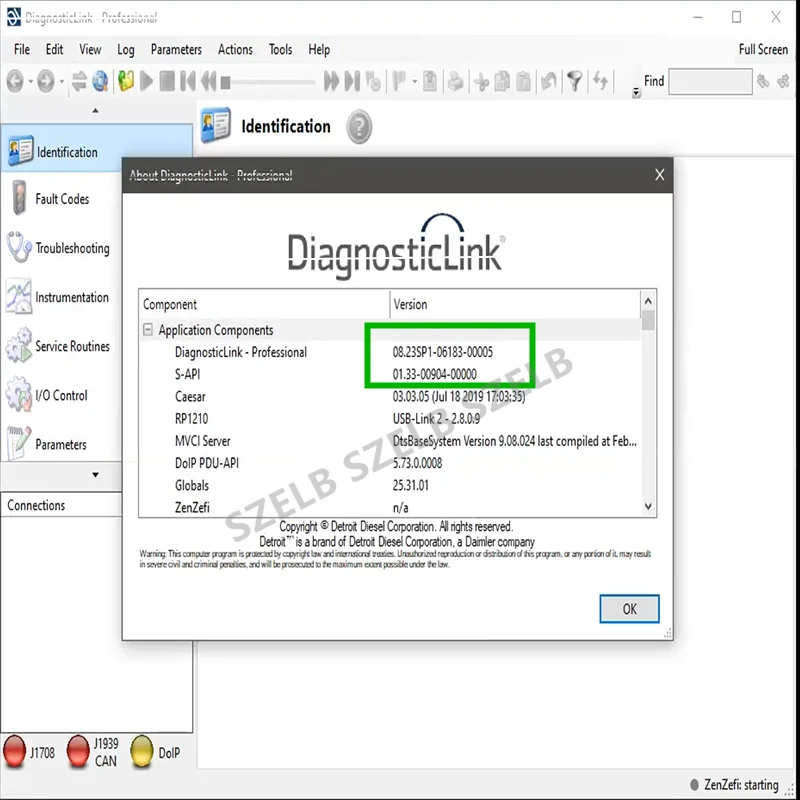Click the play log button
The width and height of the screenshot is (800, 800).
146,81
